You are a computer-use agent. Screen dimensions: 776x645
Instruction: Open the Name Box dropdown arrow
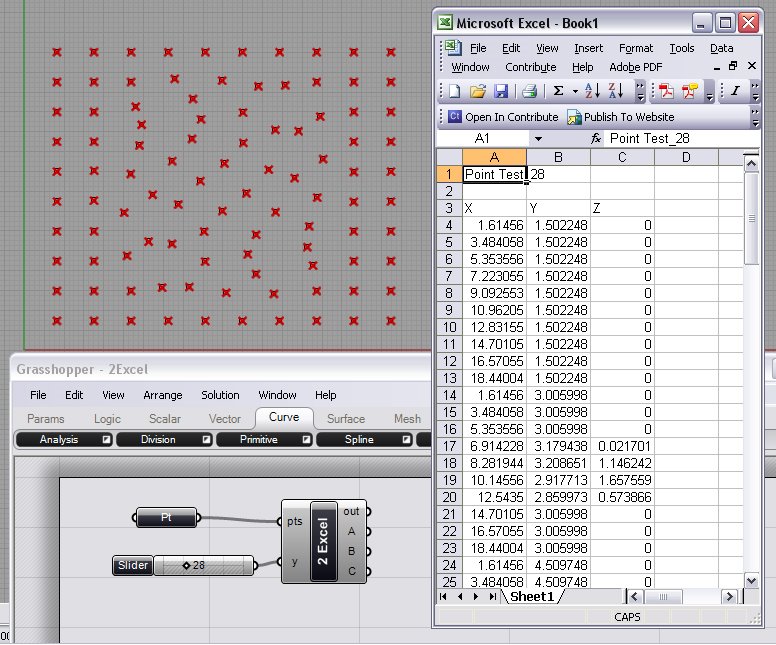click(x=538, y=139)
